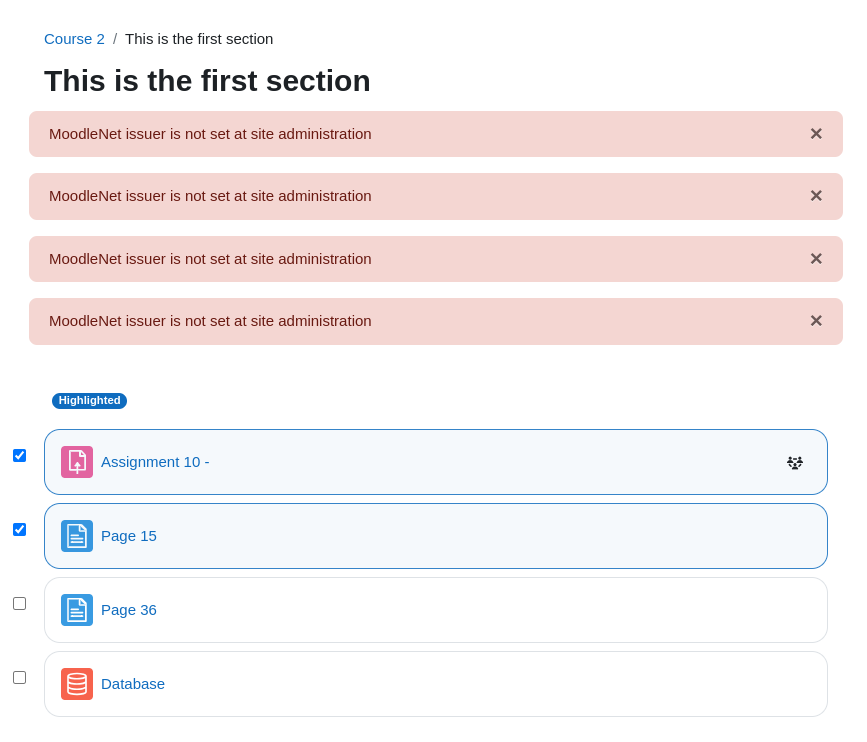Tick the Page 36 checkbox
This screenshot has width=867, height=742.
point(19,604)
